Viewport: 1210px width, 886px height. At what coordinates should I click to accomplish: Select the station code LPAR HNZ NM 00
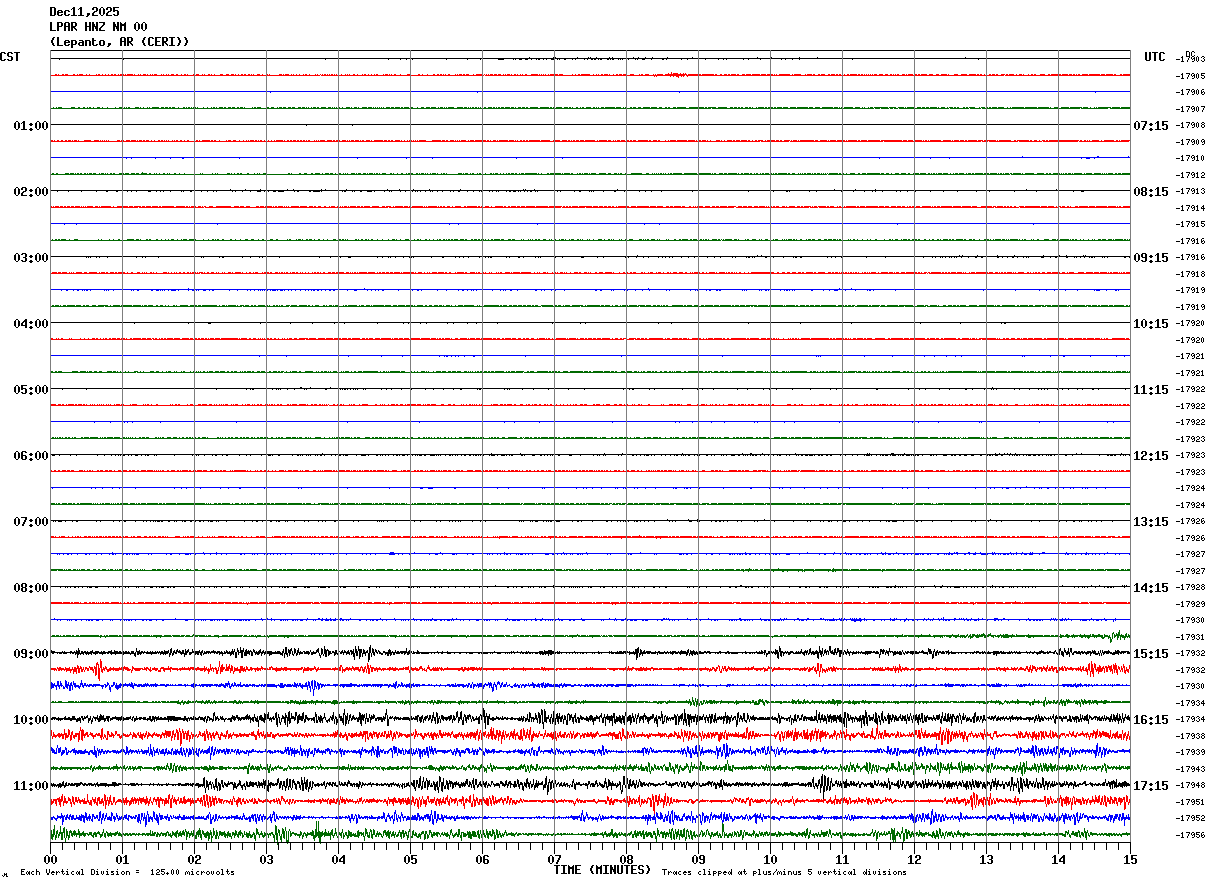pos(98,27)
